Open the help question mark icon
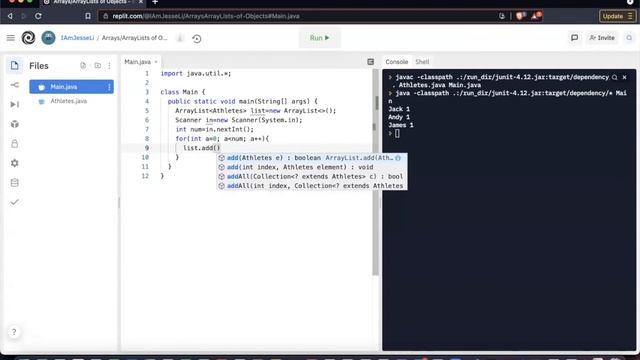The width and height of the screenshot is (640, 360). coord(14,332)
